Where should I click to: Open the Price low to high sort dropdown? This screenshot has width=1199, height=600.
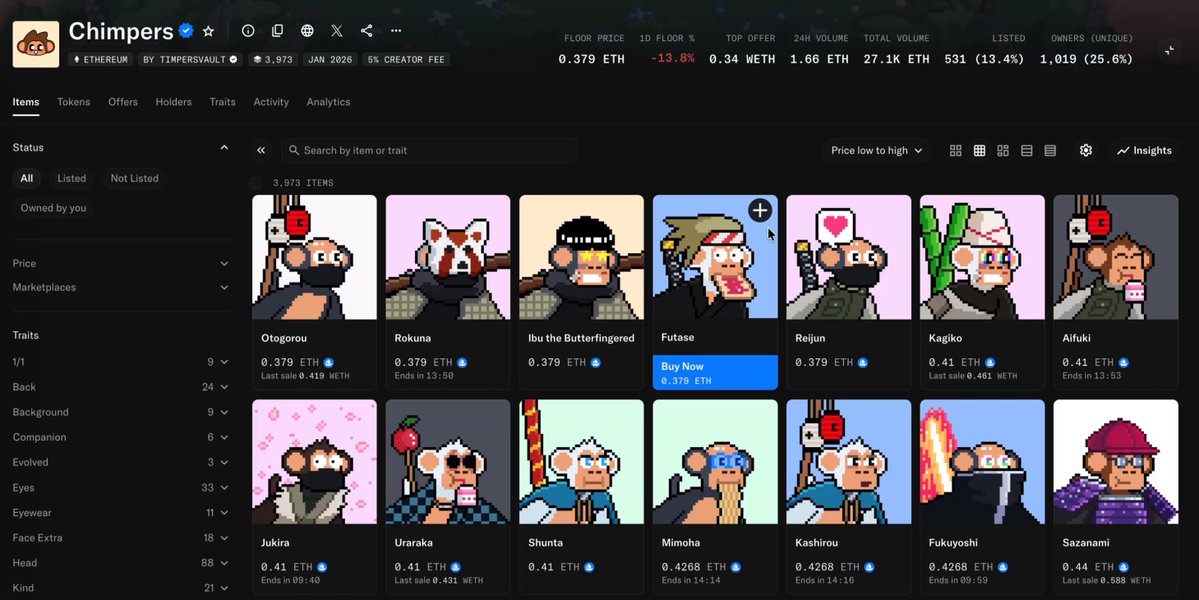pyautogui.click(x=877, y=151)
